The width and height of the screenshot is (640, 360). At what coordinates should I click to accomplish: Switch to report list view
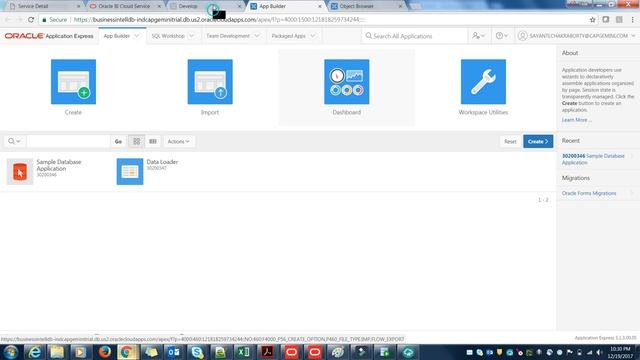click(x=153, y=141)
